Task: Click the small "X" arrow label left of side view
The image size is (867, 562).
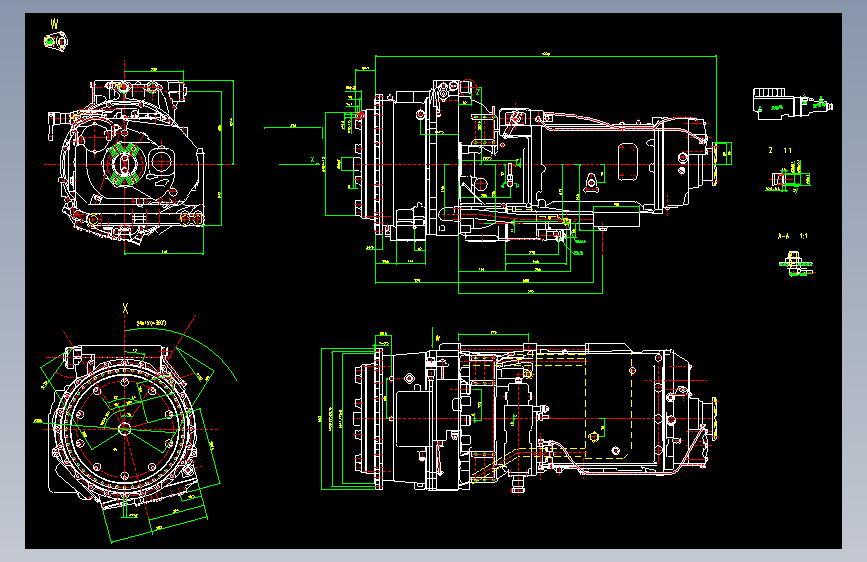Action: (312, 160)
